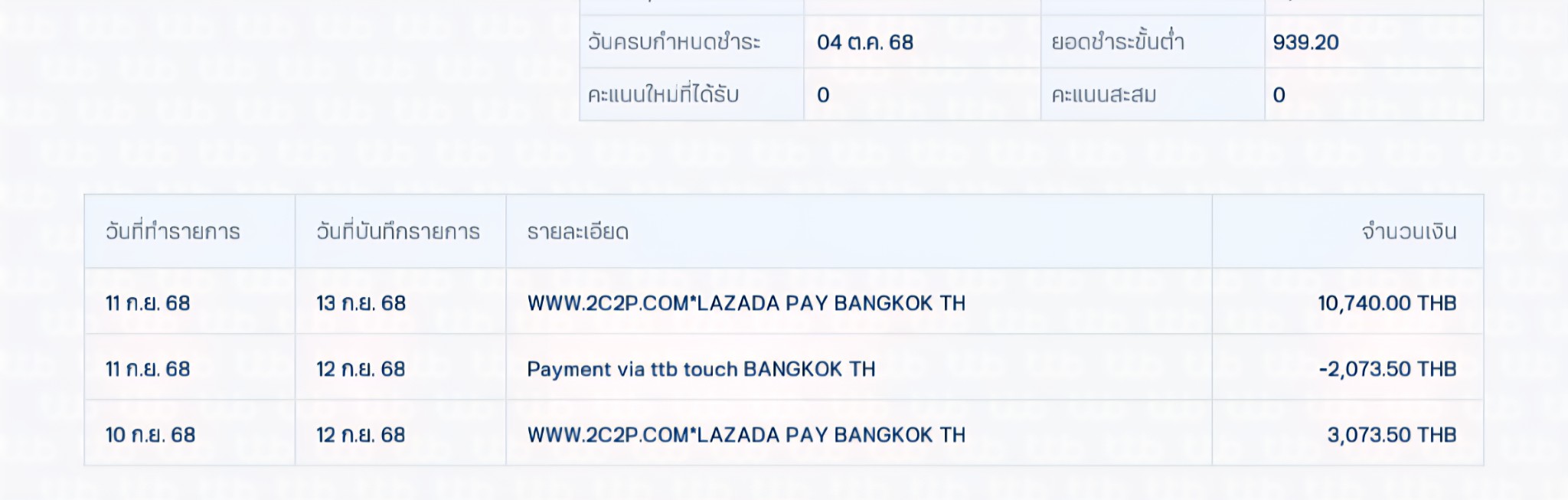Select the 3,073.50 THB amount cell

pos(1391,435)
